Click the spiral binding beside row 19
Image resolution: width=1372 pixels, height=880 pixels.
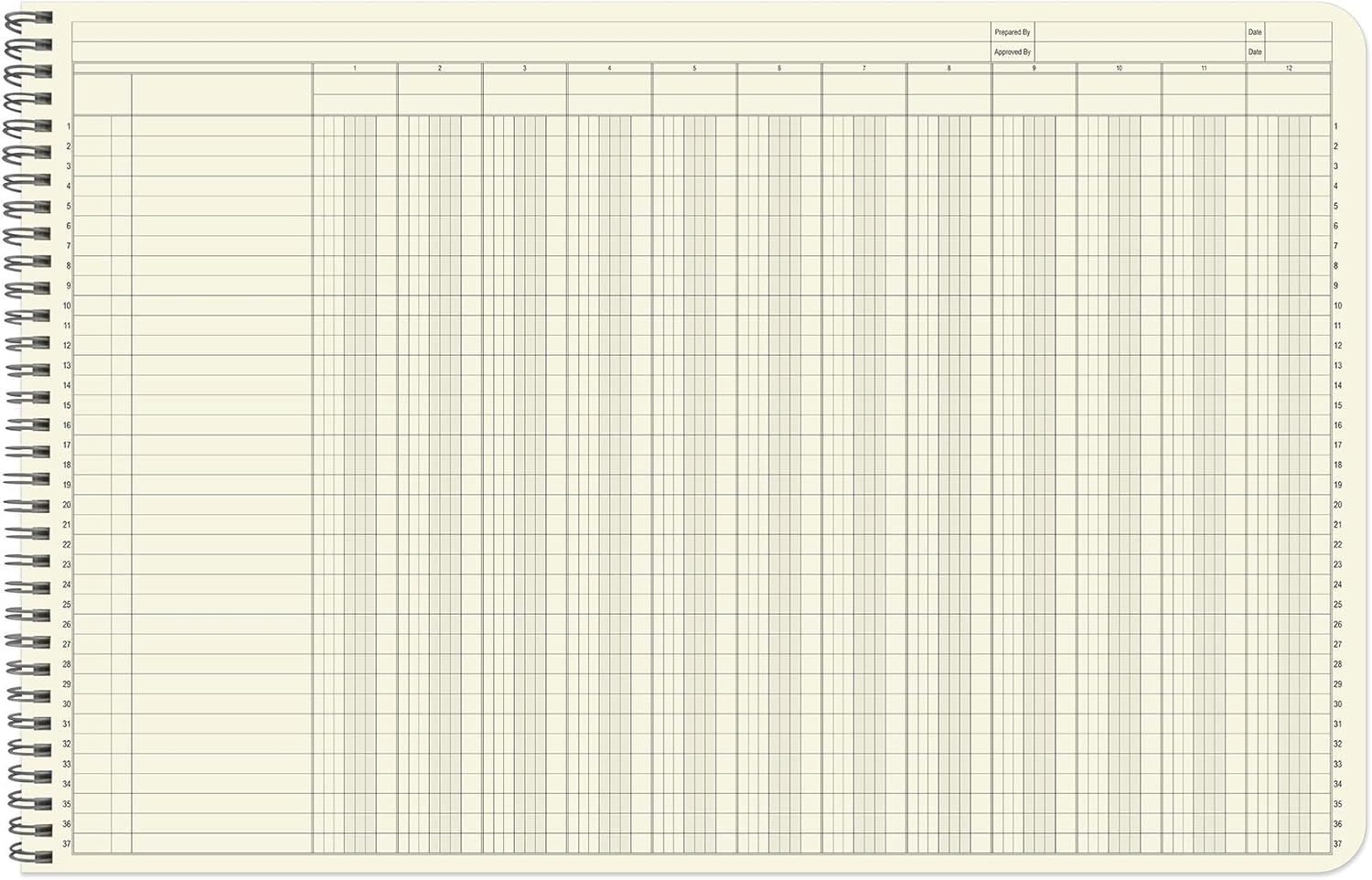27,480
